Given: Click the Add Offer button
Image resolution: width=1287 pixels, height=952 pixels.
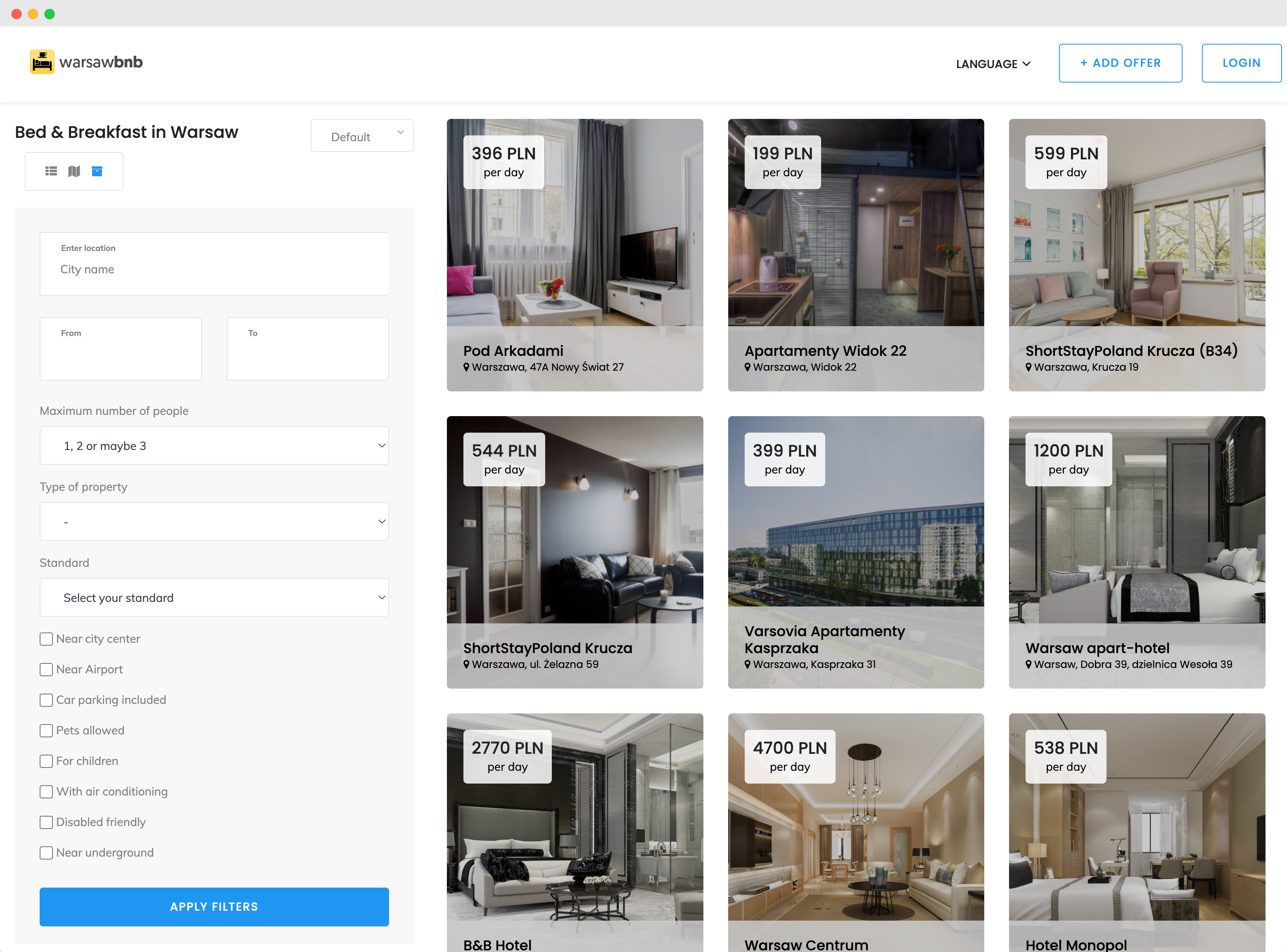Looking at the screenshot, I should (x=1120, y=63).
